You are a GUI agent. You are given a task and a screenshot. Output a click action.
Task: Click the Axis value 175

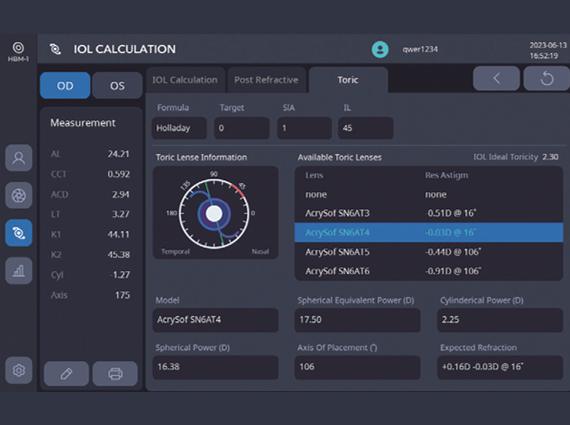tap(123, 295)
